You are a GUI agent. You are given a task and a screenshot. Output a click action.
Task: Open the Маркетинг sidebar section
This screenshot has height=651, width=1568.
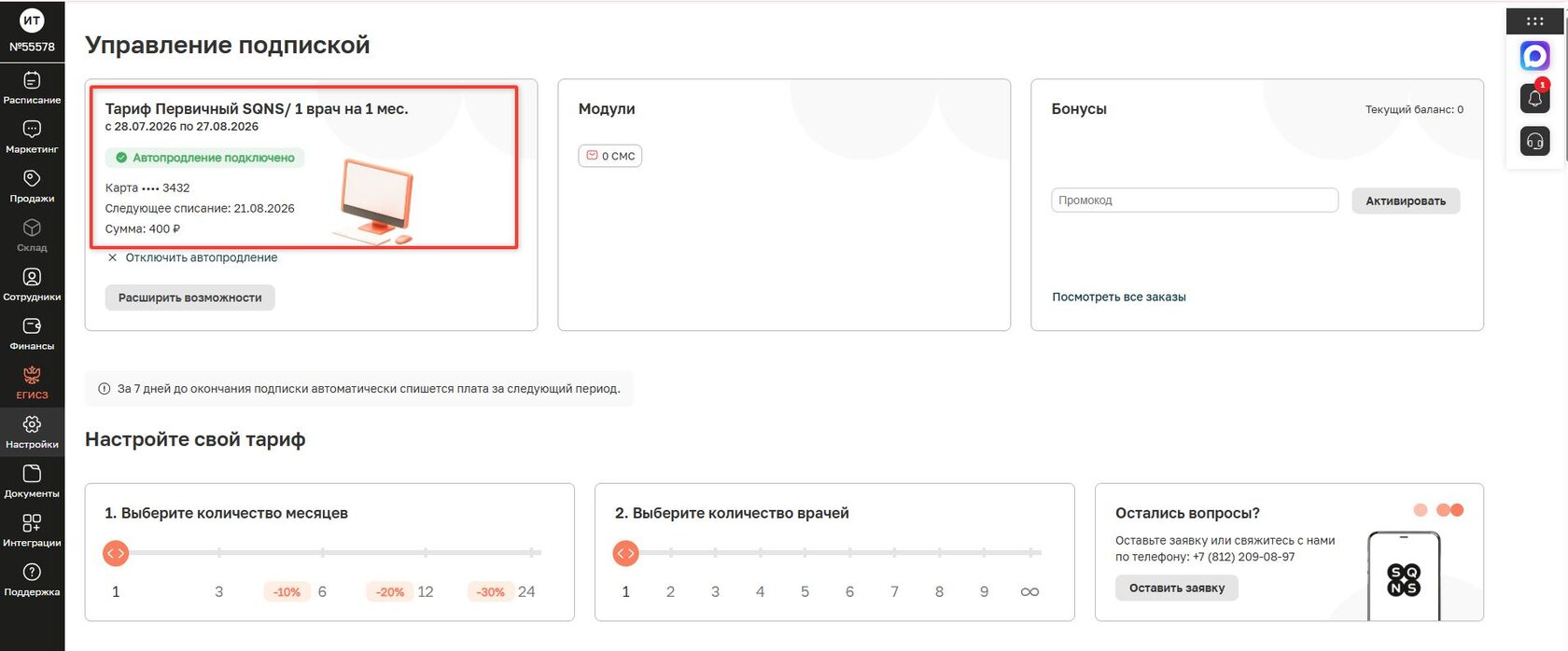[32, 137]
